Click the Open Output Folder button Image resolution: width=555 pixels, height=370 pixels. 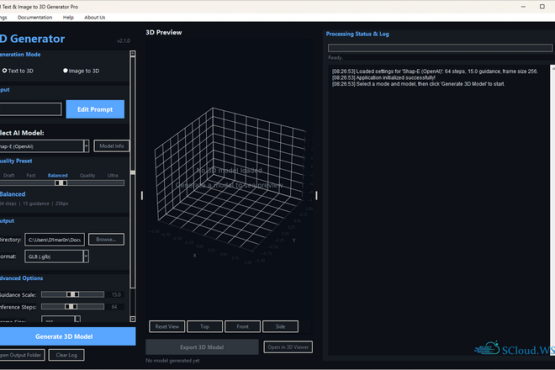point(22,355)
